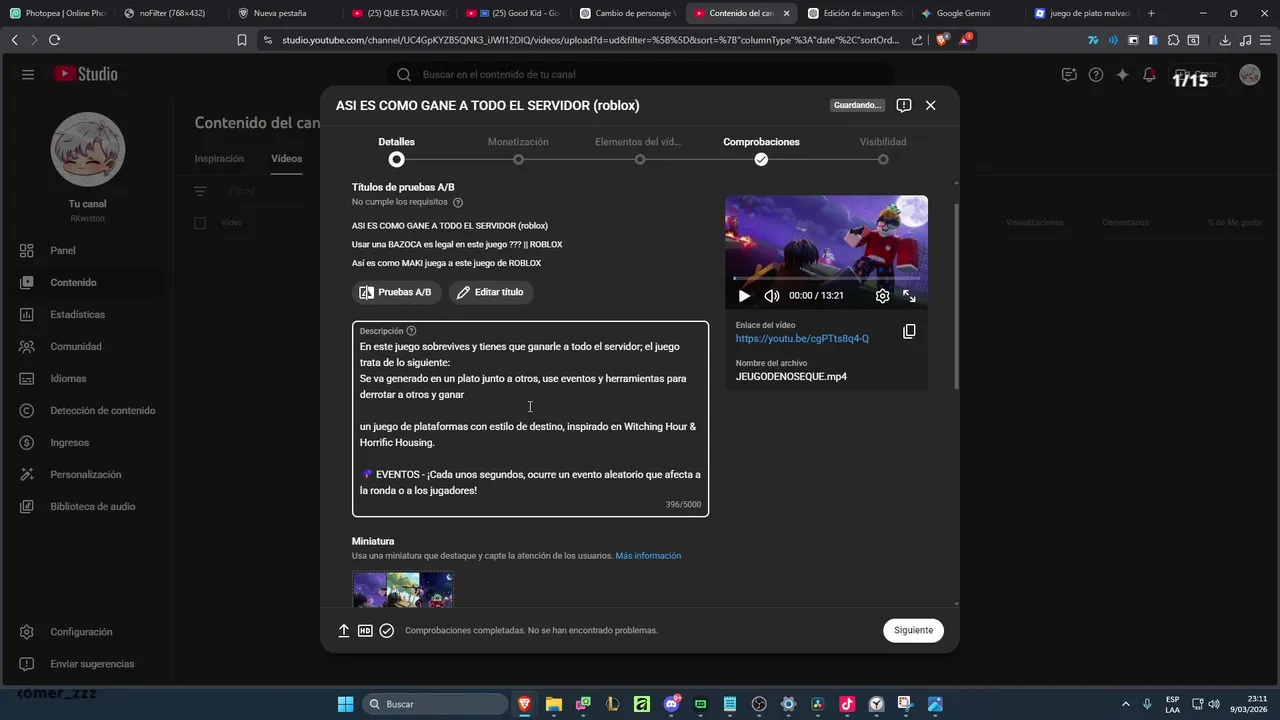Screen dimensions: 1280x720
Task: Switch to the Inspiración tab
Action: (x=219, y=158)
